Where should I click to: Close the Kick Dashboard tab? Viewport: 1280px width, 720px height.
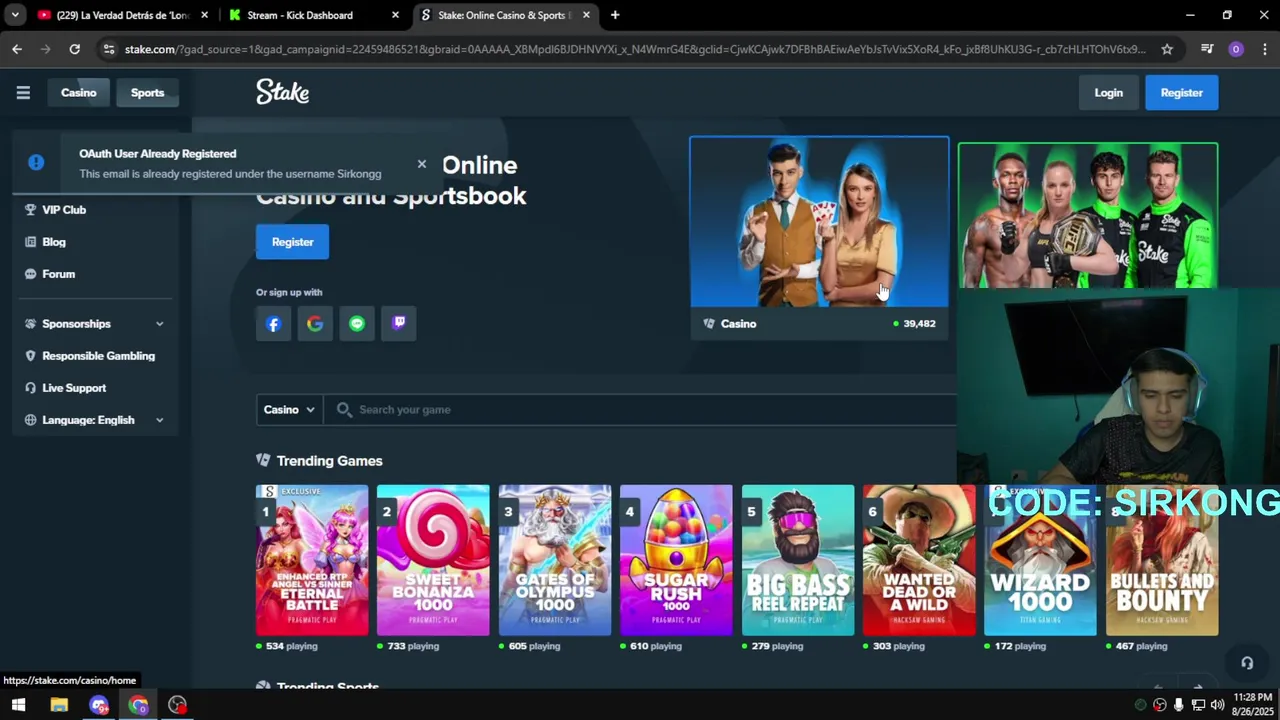395,15
